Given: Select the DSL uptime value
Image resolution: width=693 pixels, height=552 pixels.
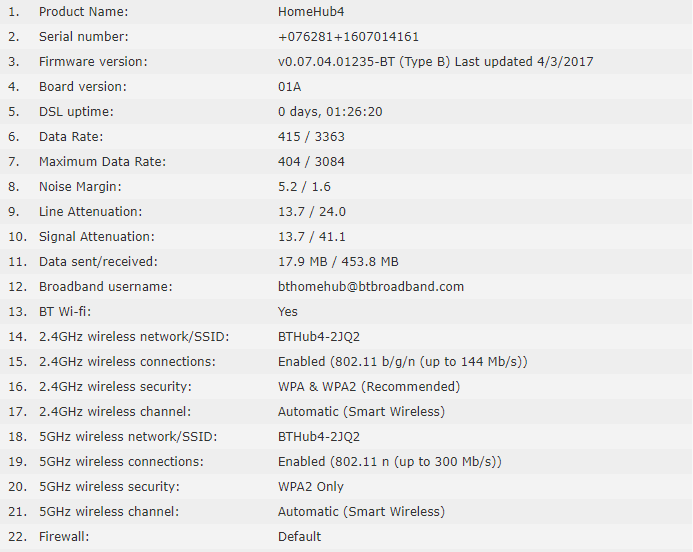Looking at the screenshot, I should [330, 112].
